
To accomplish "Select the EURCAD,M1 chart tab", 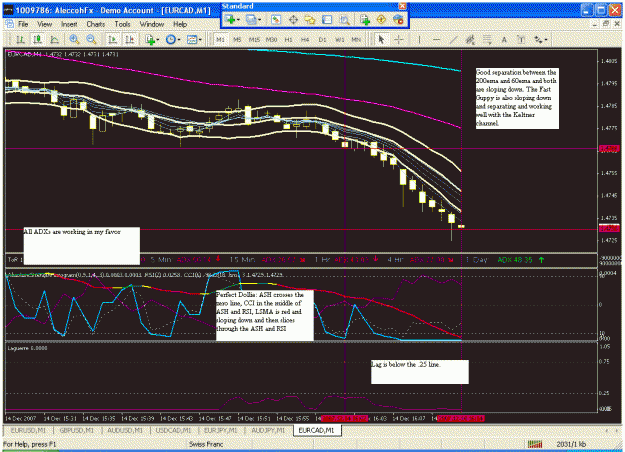I will (317, 430).
